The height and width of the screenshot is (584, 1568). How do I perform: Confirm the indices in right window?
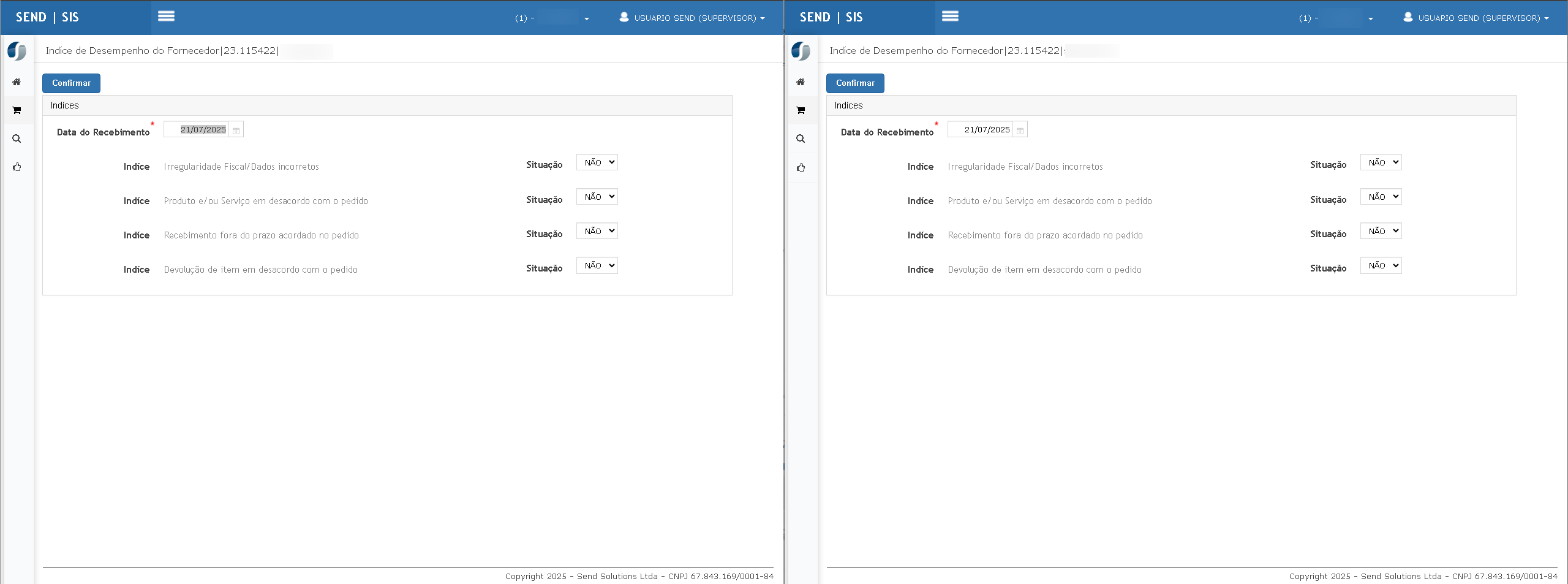pos(855,83)
